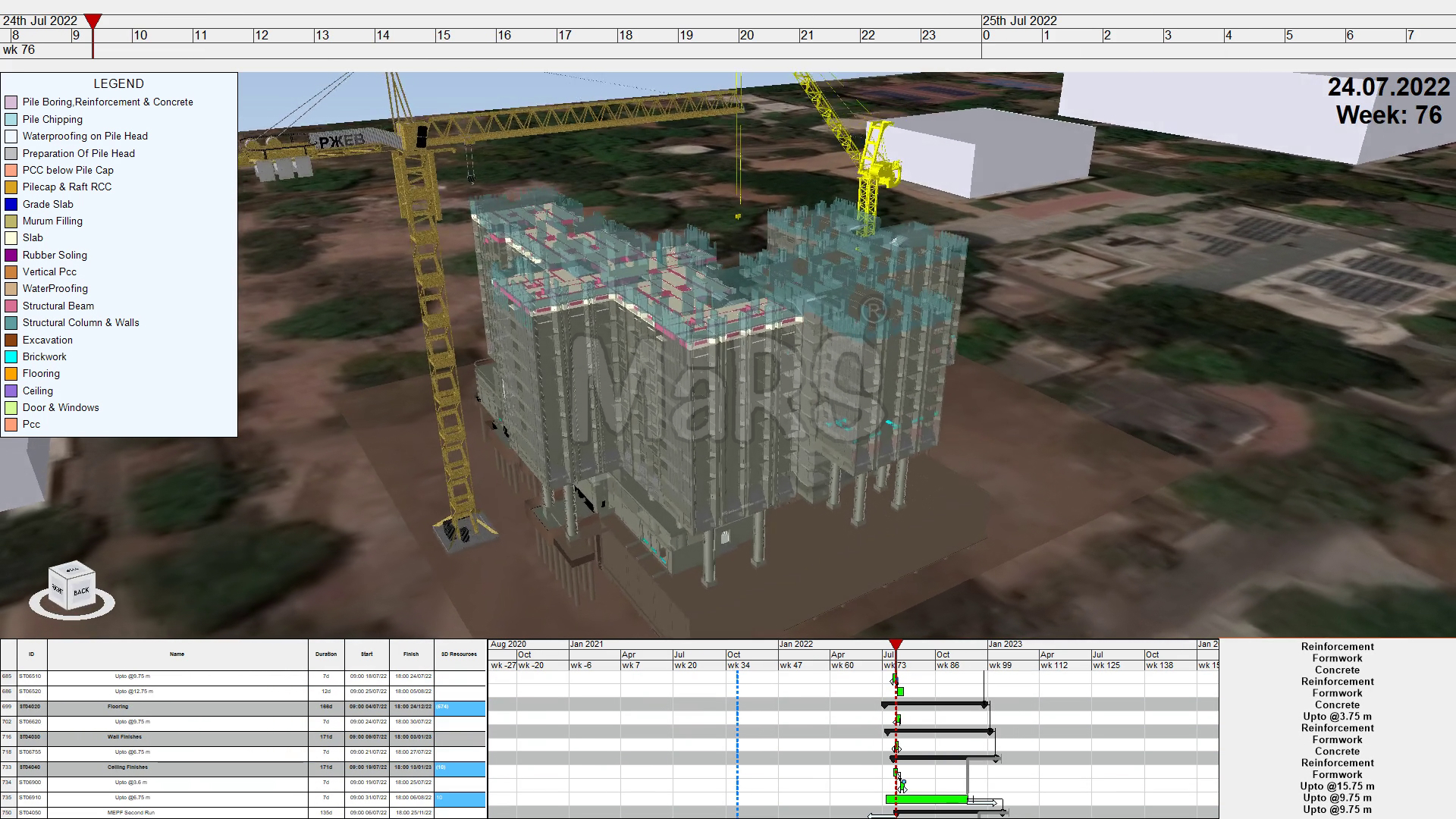Click the Preparation Of Pile Head swatch
This screenshot has height=819, width=1456.
coord(11,153)
